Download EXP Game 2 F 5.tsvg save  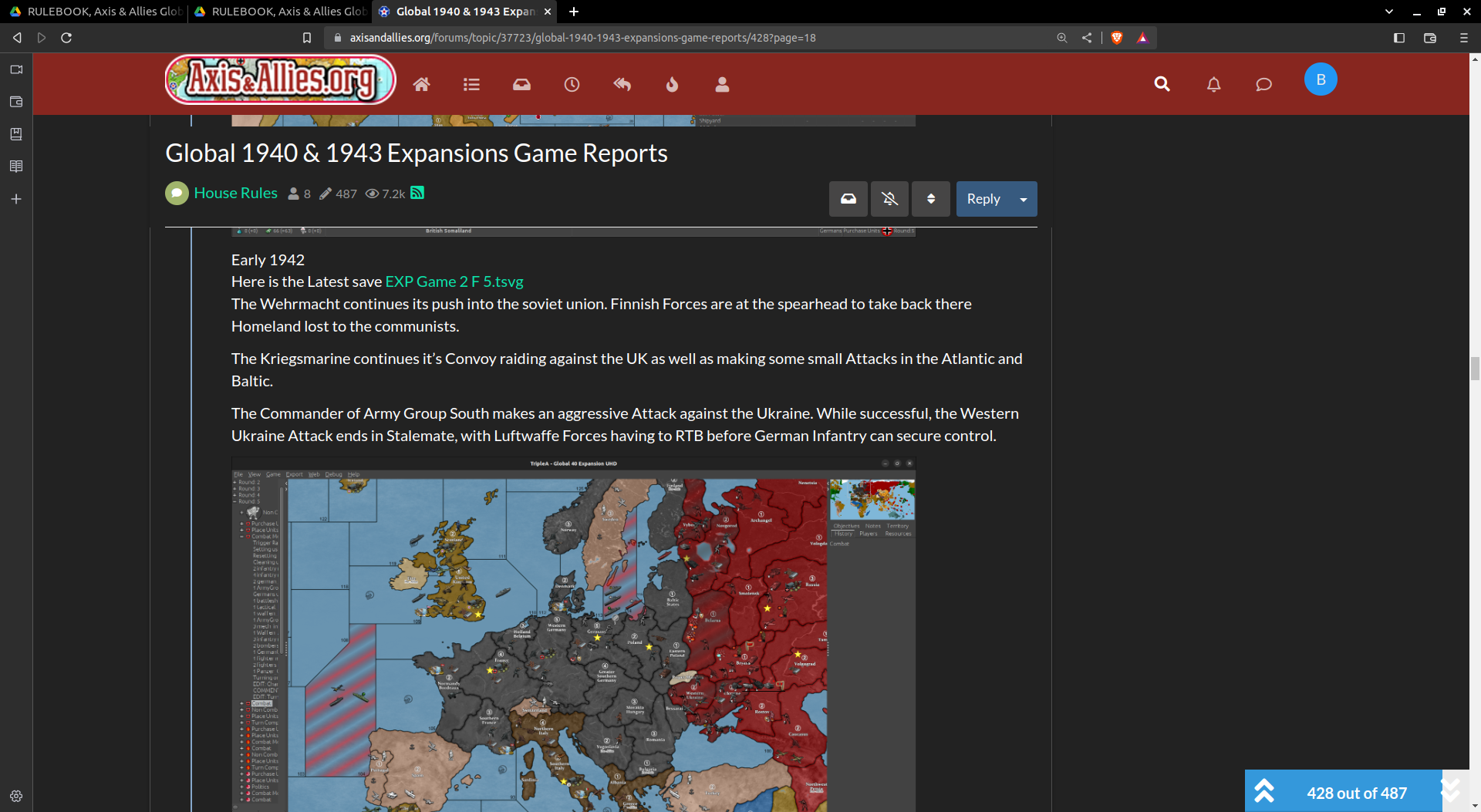pyautogui.click(x=454, y=281)
